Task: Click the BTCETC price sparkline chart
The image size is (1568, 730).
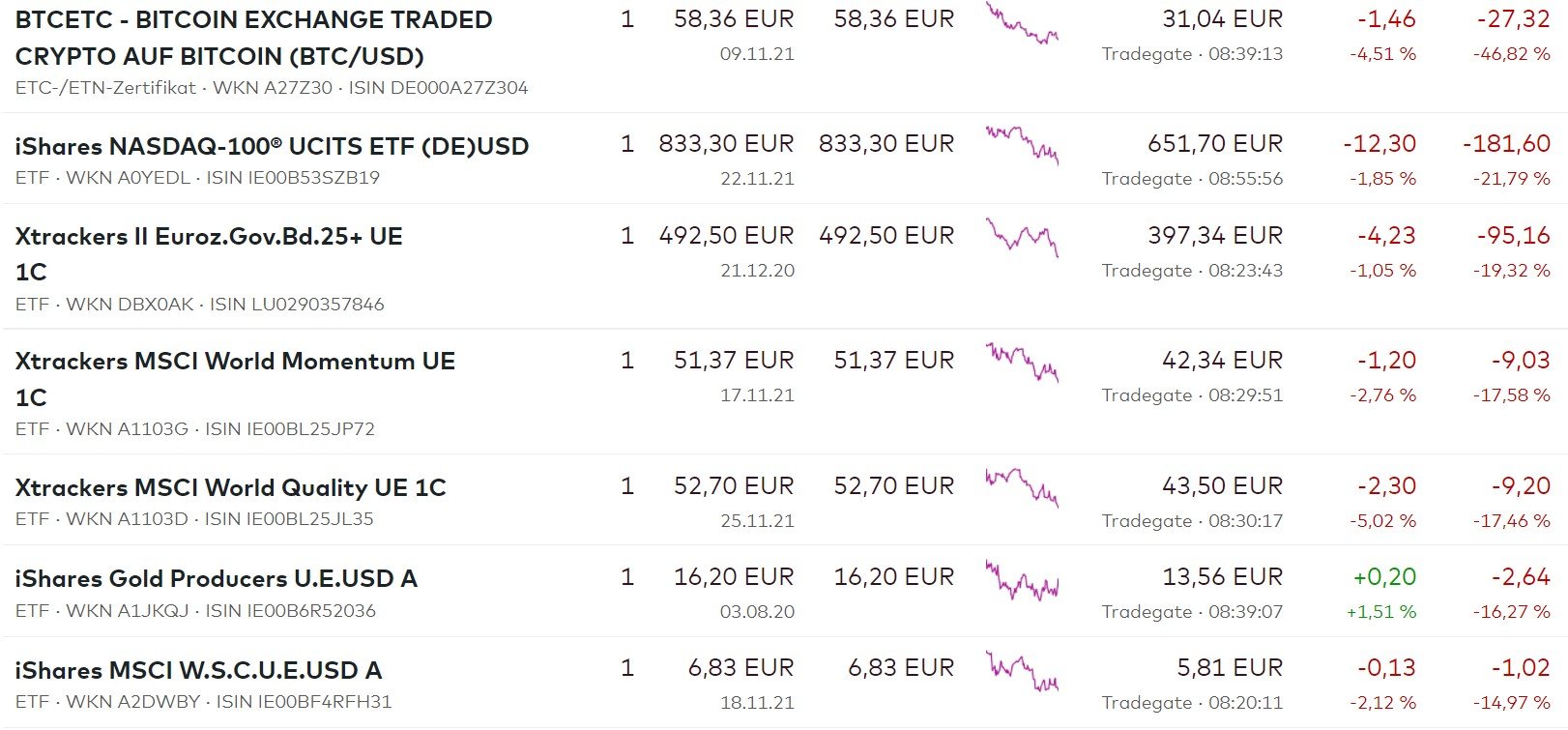Action: 1022,24
